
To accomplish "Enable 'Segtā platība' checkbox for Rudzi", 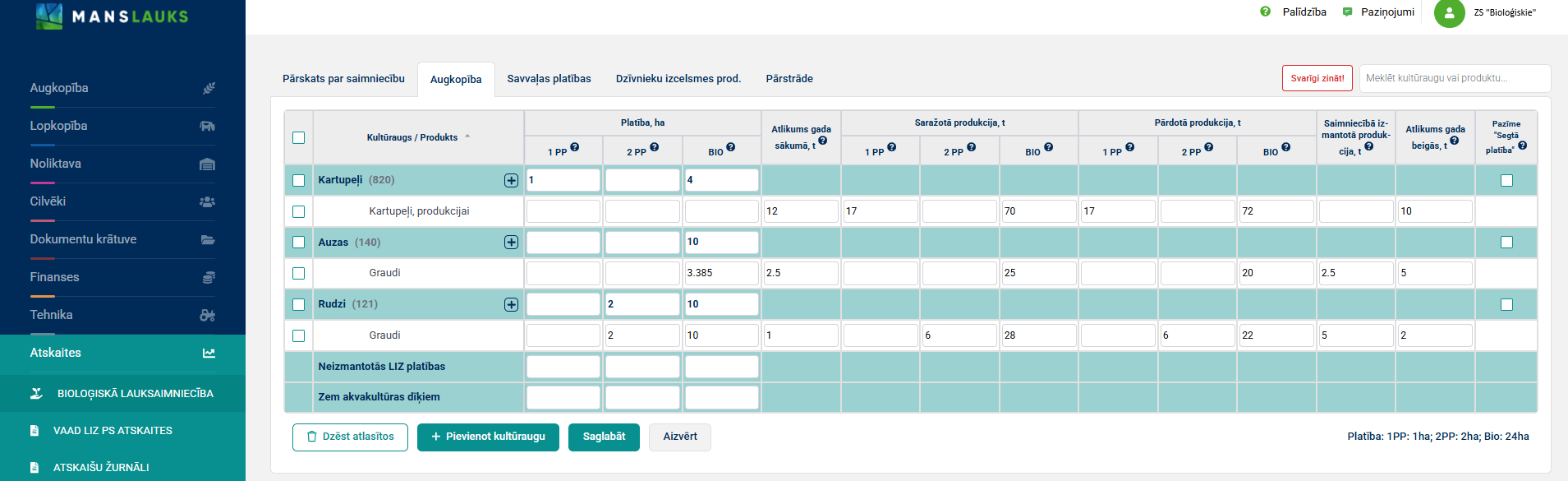I will tap(1506, 304).
